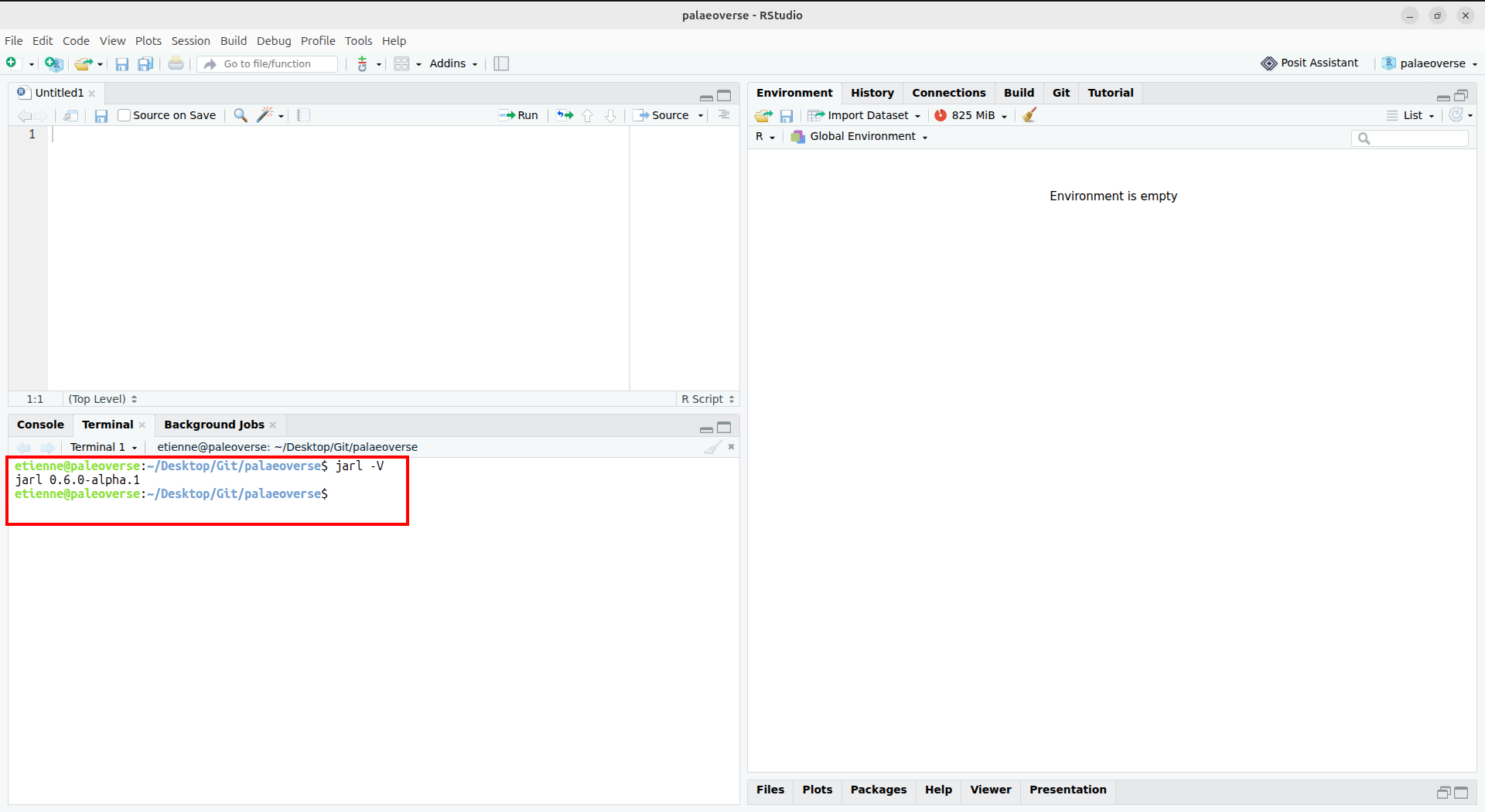Click the Open File folder icon
The image size is (1485, 812).
click(x=84, y=63)
